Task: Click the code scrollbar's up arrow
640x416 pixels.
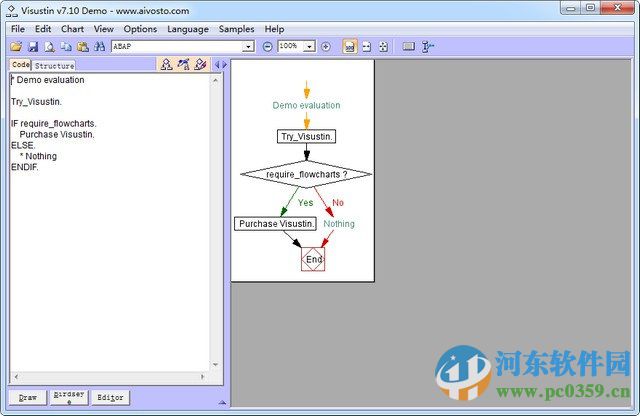Action: click(x=215, y=80)
